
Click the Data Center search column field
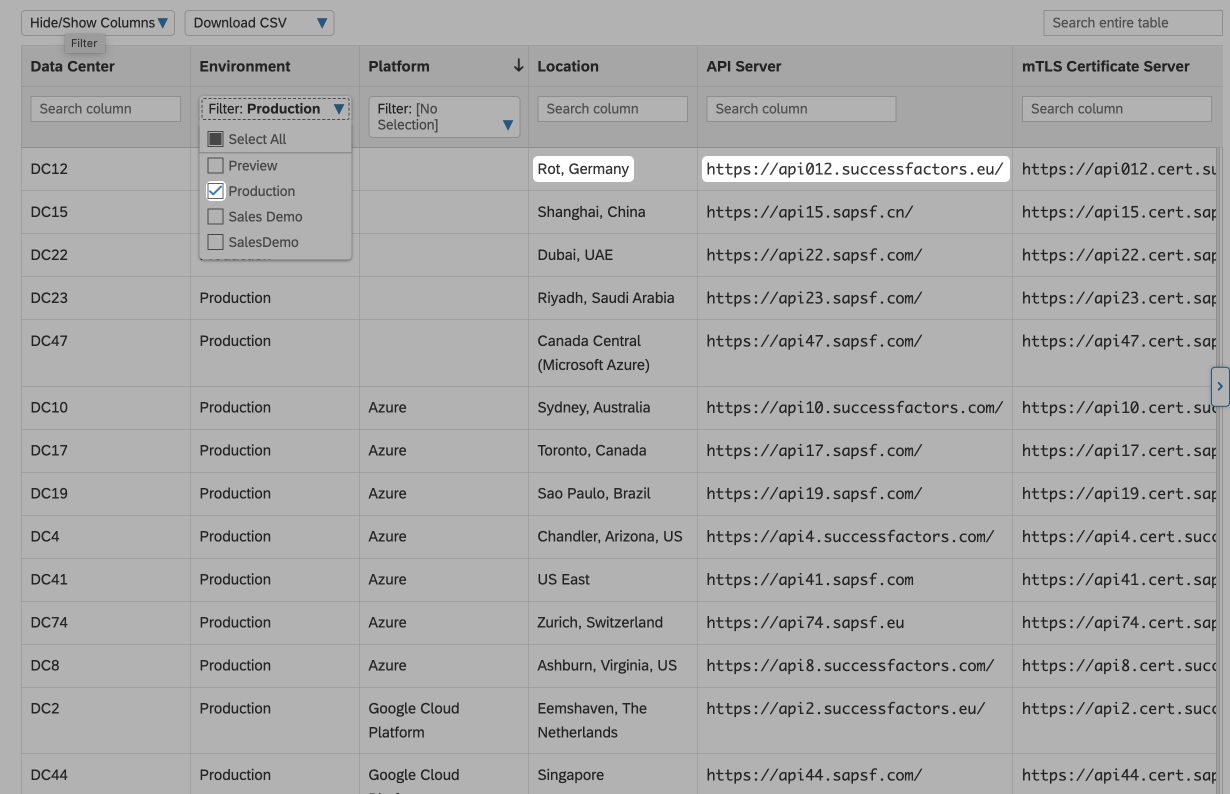(x=105, y=109)
